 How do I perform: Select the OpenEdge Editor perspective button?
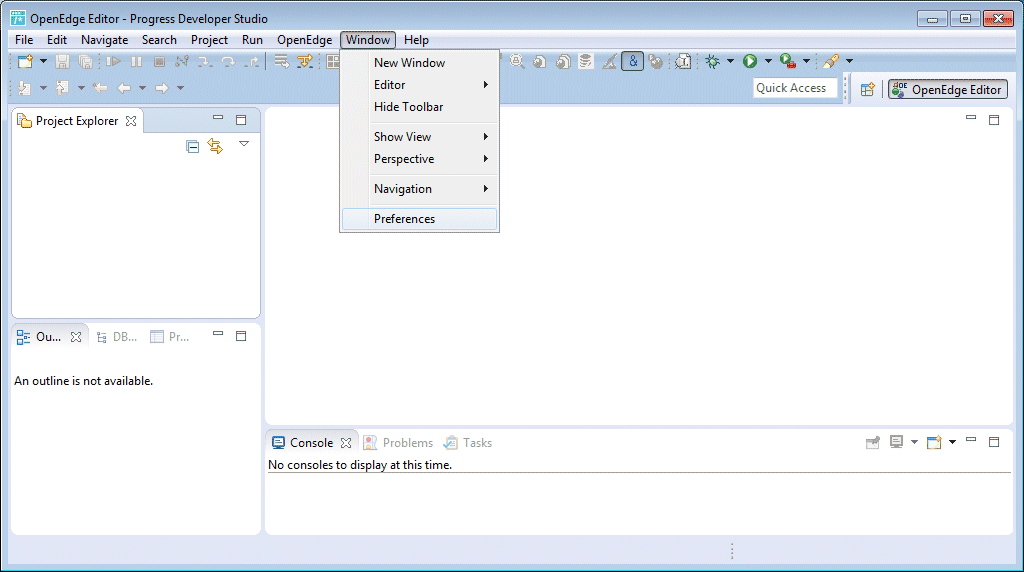(948, 89)
